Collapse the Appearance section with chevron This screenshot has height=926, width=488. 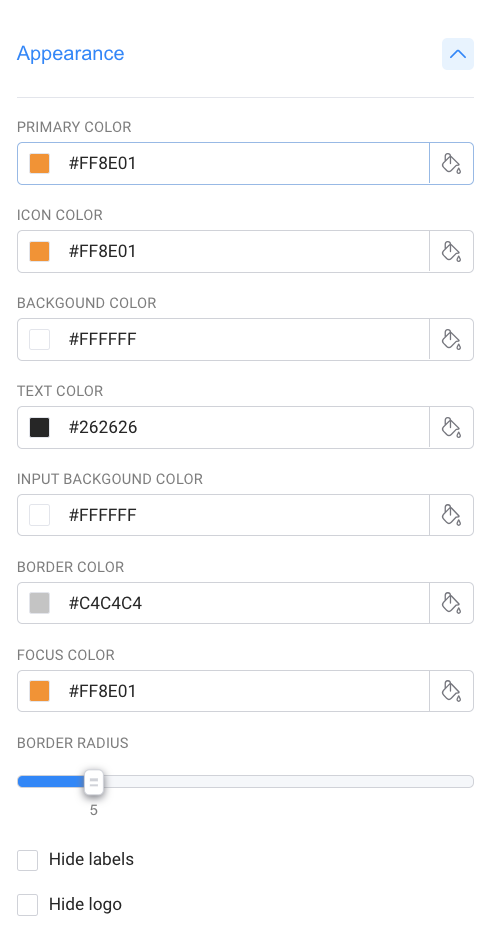[x=458, y=54]
